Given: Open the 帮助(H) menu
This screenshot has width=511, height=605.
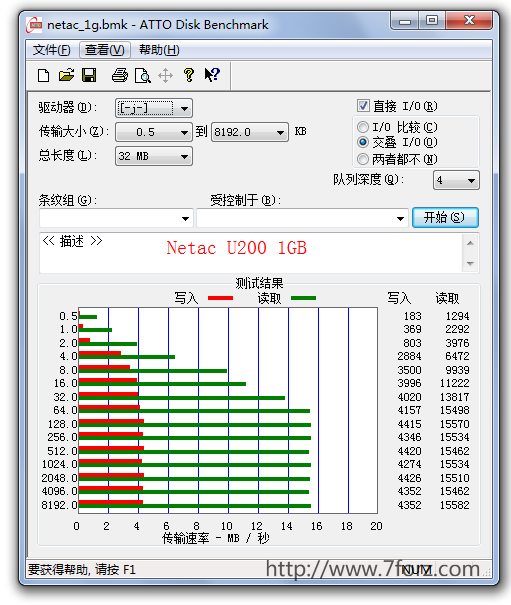Looking at the screenshot, I should (x=159, y=50).
